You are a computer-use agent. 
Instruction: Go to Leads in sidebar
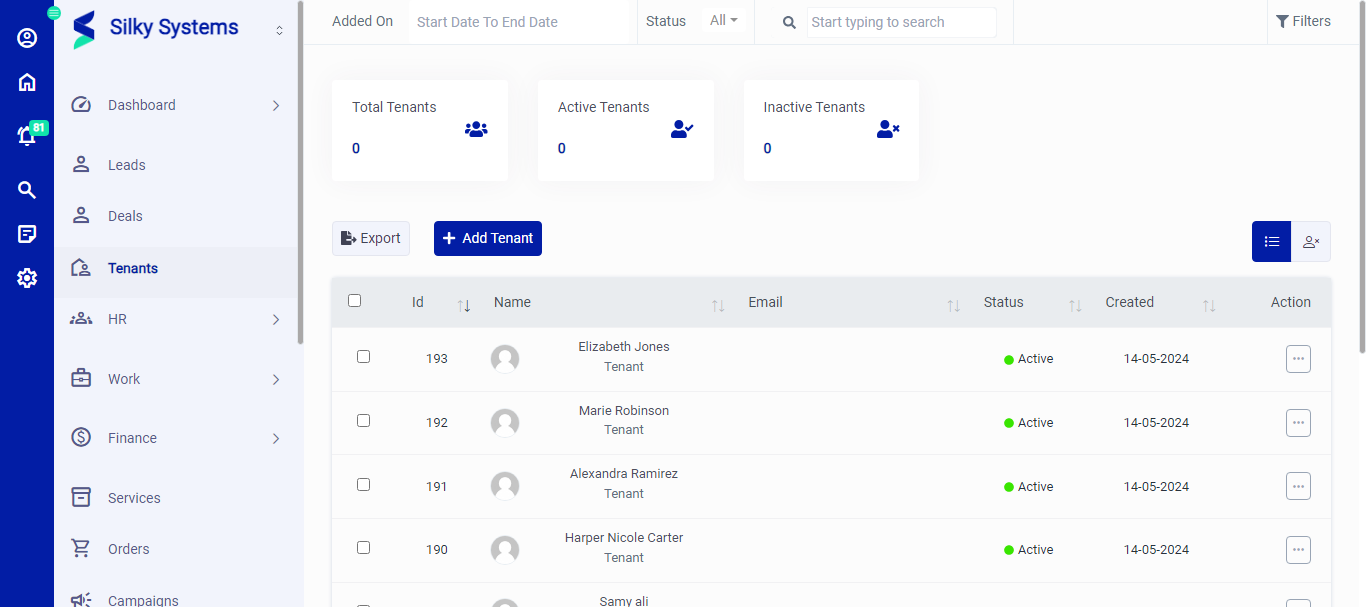click(127, 165)
